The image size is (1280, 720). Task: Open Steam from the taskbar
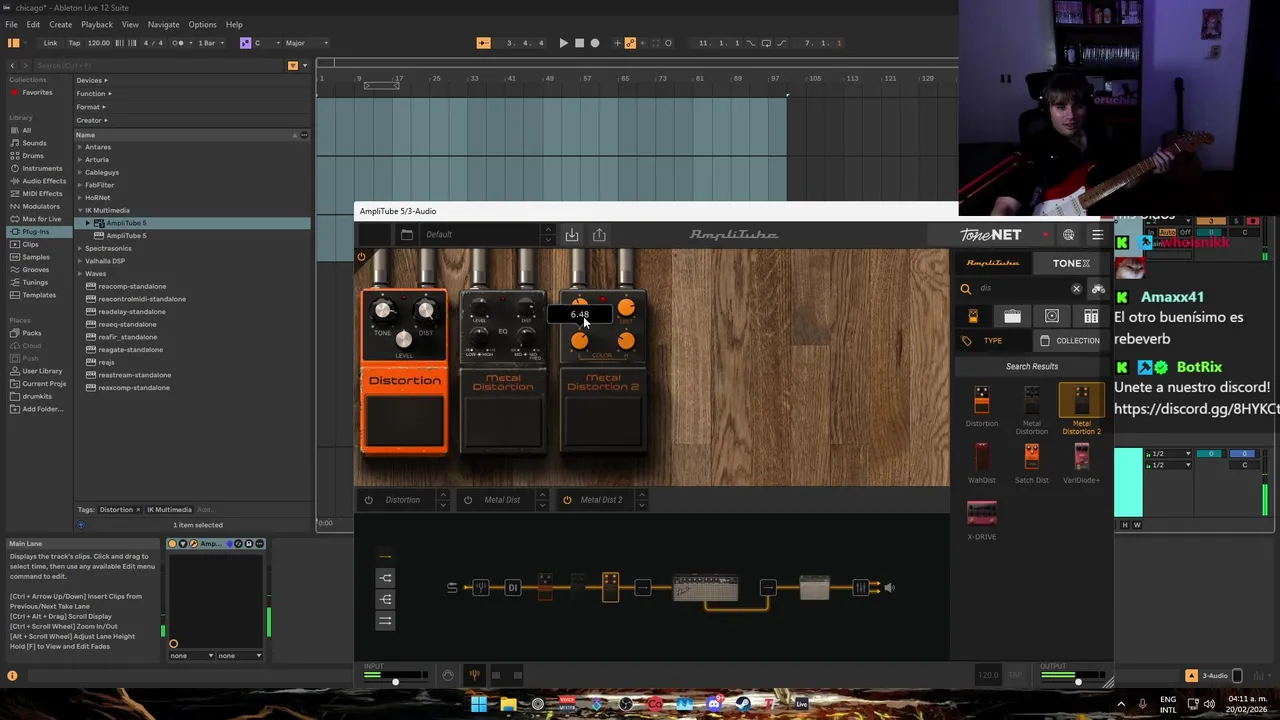(x=742, y=704)
